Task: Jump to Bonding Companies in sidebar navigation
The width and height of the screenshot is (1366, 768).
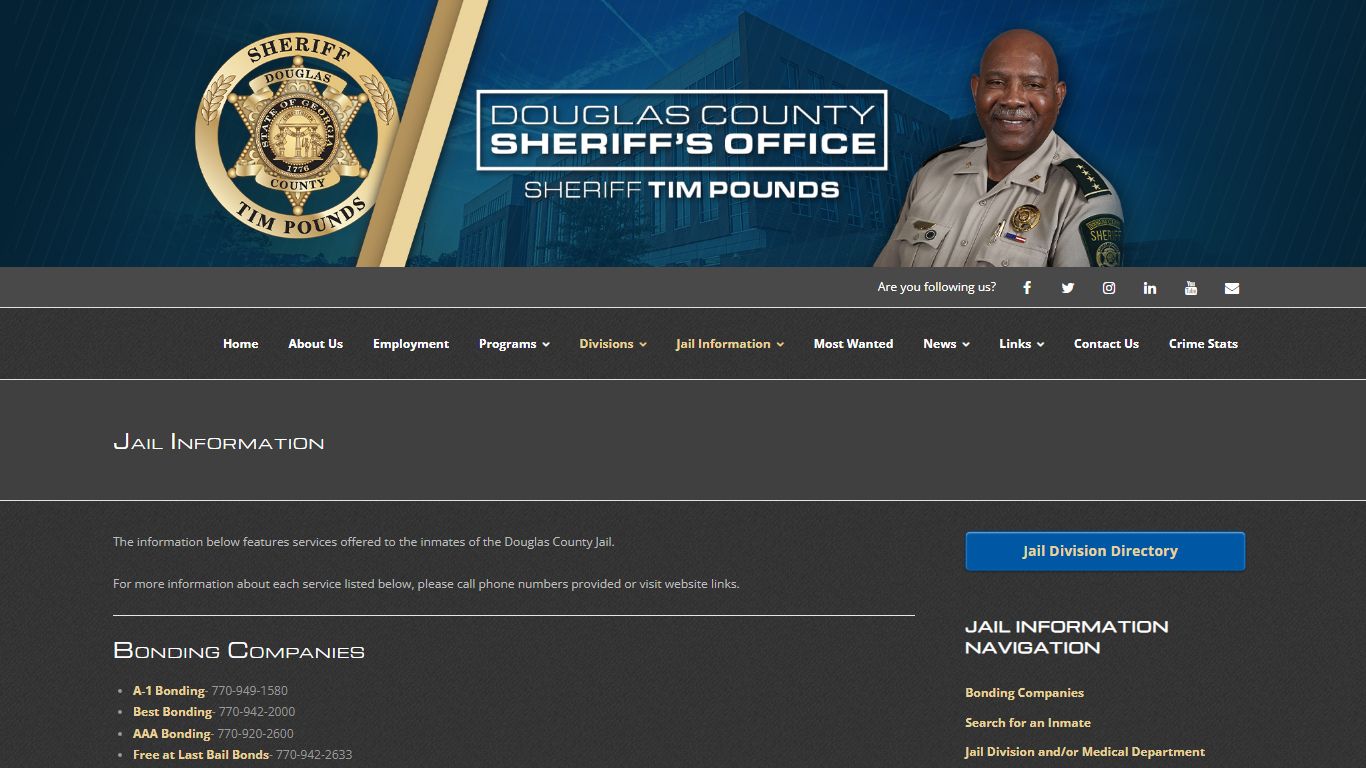Action: click(1024, 693)
